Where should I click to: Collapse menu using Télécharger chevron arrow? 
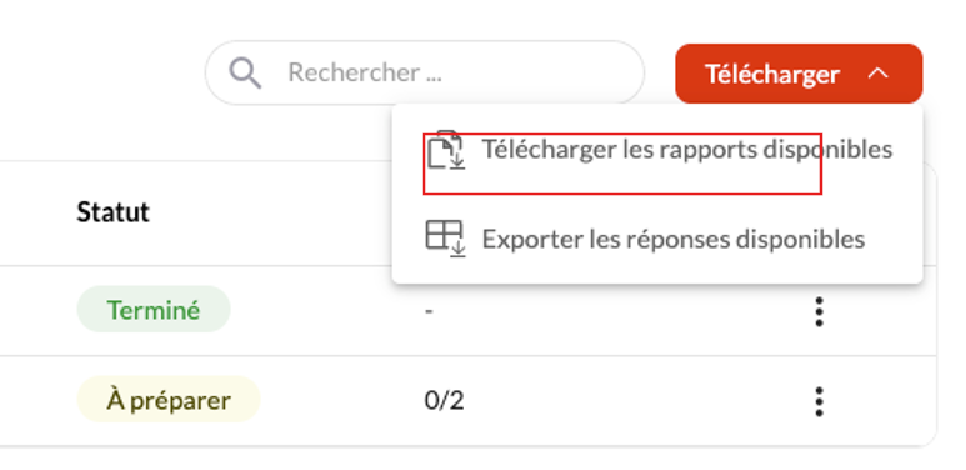coord(878,73)
